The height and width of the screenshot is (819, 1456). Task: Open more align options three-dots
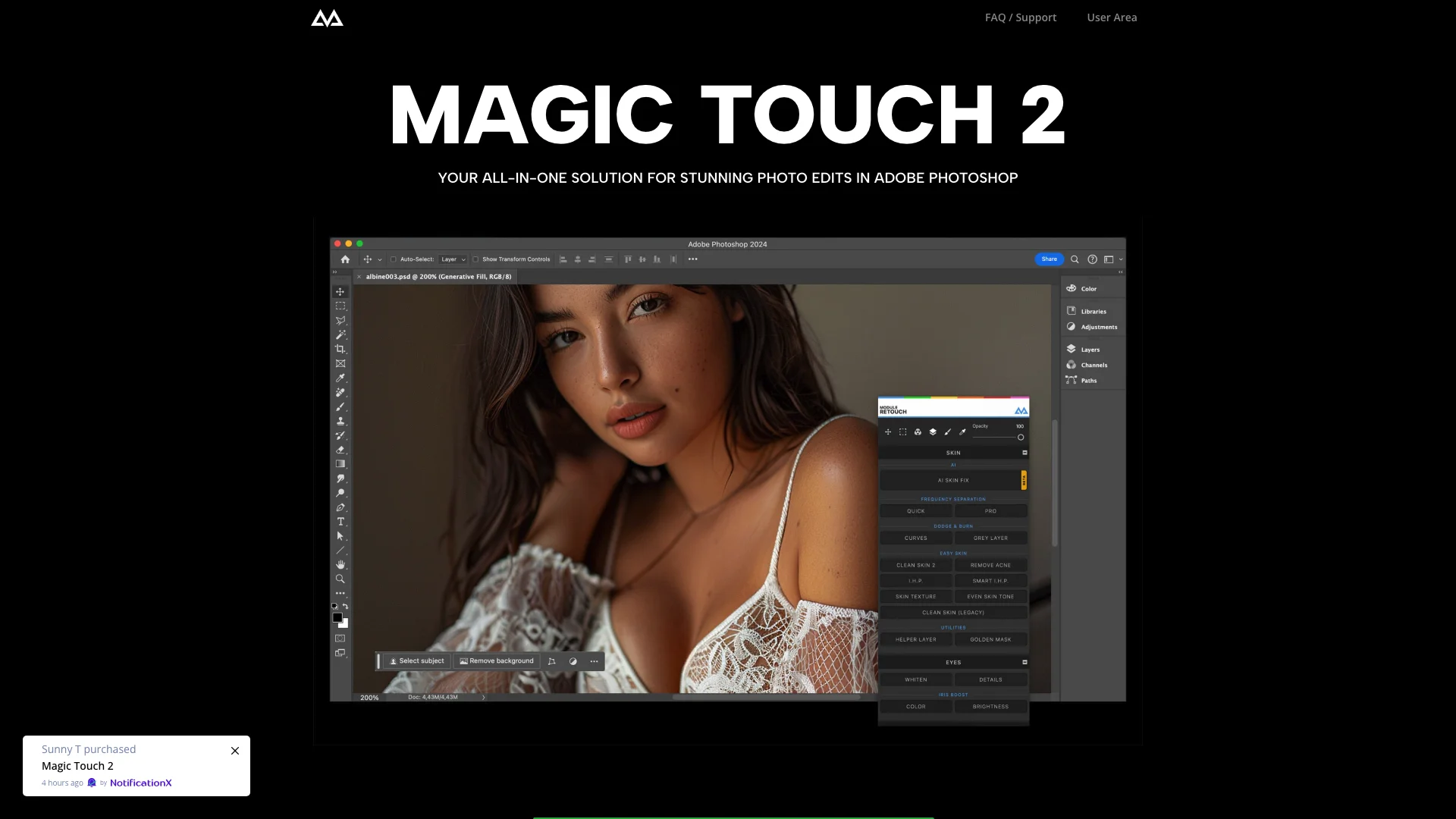[x=693, y=259]
